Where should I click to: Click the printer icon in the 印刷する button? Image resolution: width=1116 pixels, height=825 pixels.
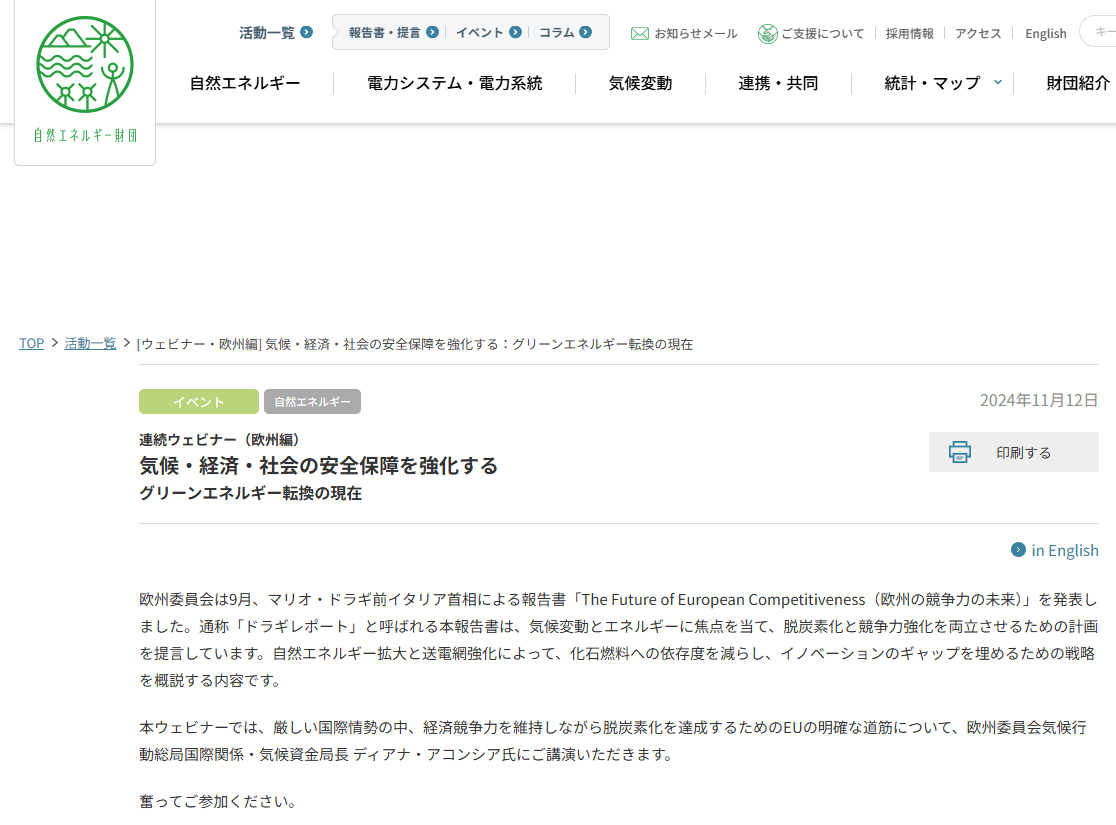pyautogui.click(x=961, y=452)
